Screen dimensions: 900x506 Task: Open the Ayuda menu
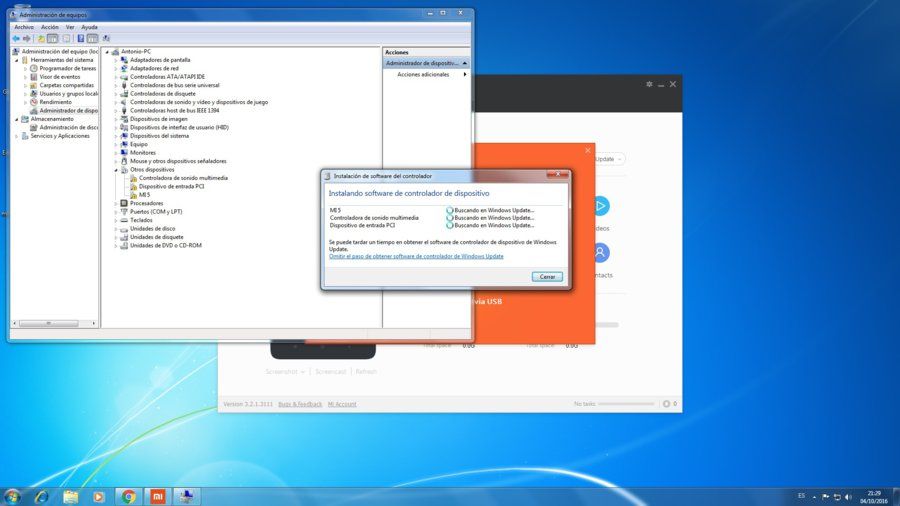pos(89,27)
